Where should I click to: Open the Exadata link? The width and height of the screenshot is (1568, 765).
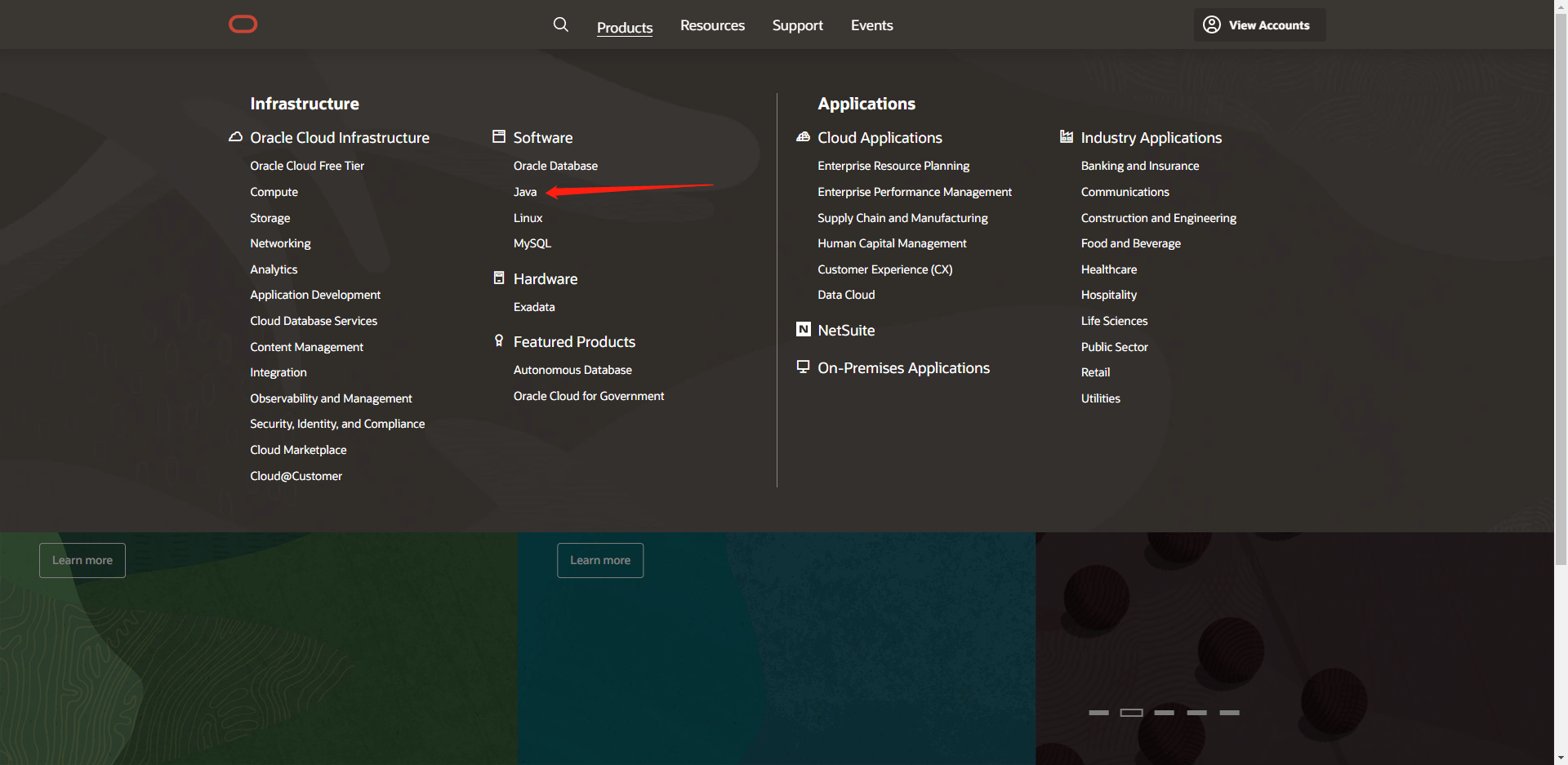534,307
